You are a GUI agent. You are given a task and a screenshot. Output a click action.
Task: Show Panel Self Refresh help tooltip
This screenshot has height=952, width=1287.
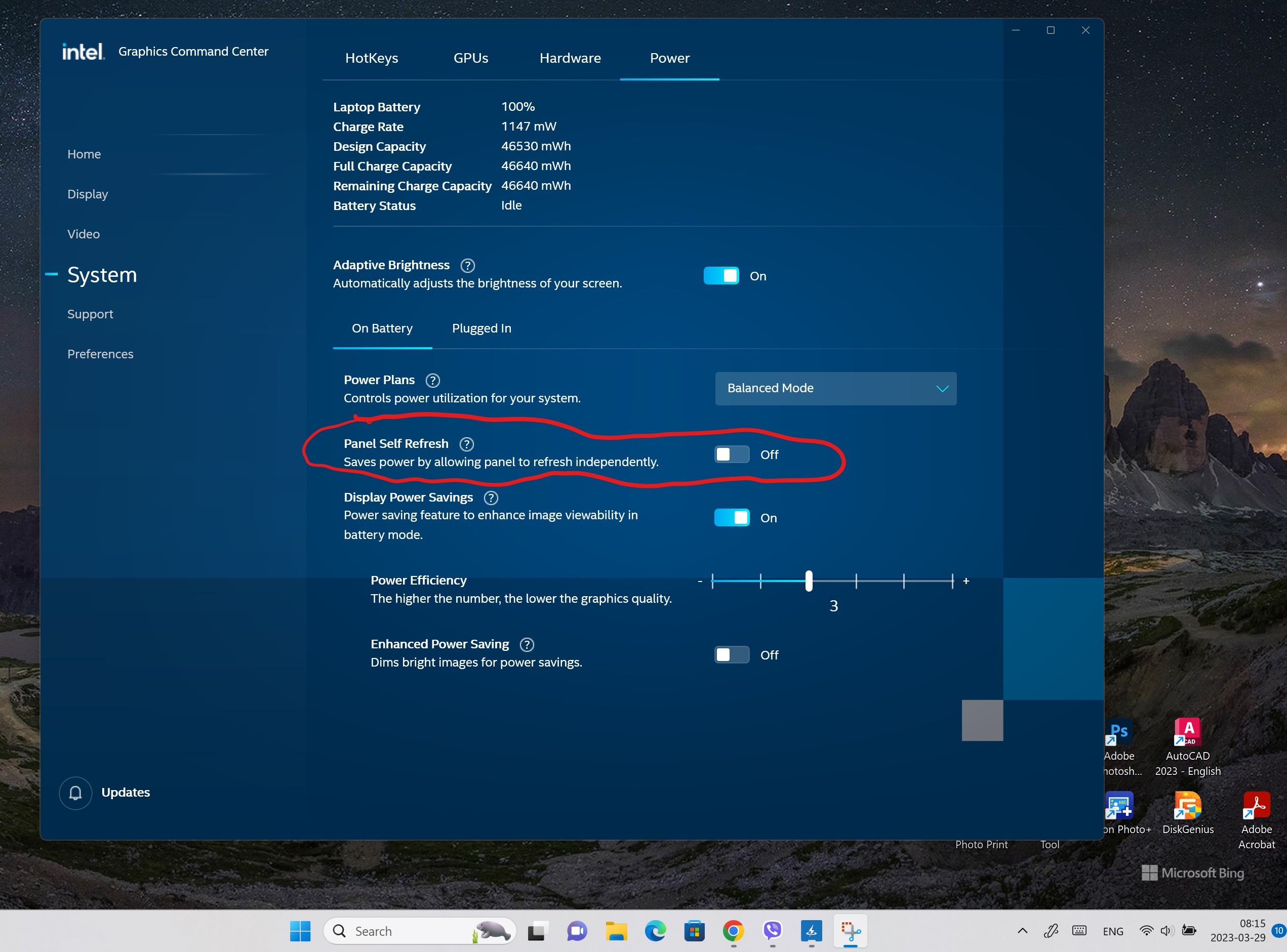(x=466, y=444)
